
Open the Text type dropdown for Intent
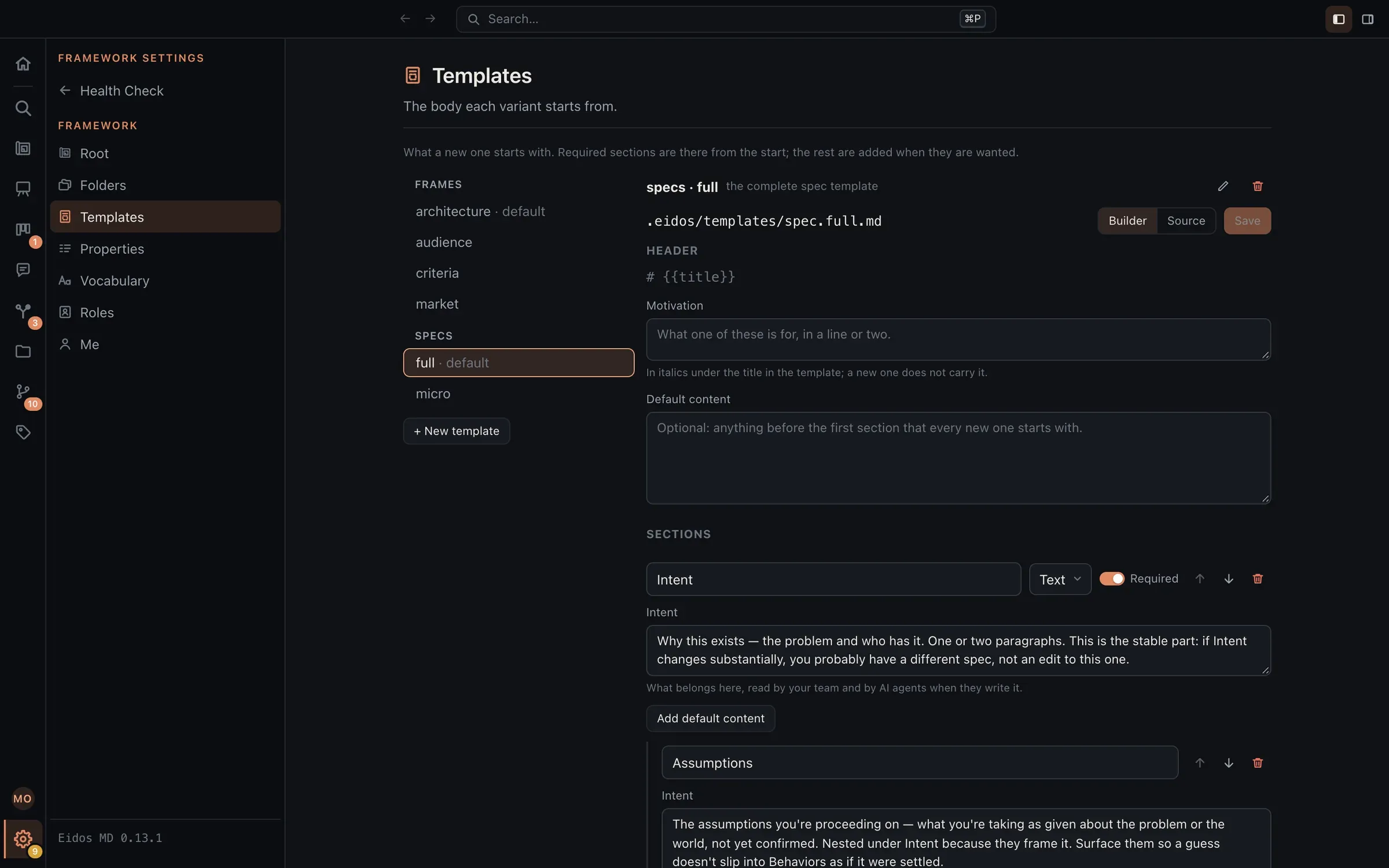coord(1060,579)
